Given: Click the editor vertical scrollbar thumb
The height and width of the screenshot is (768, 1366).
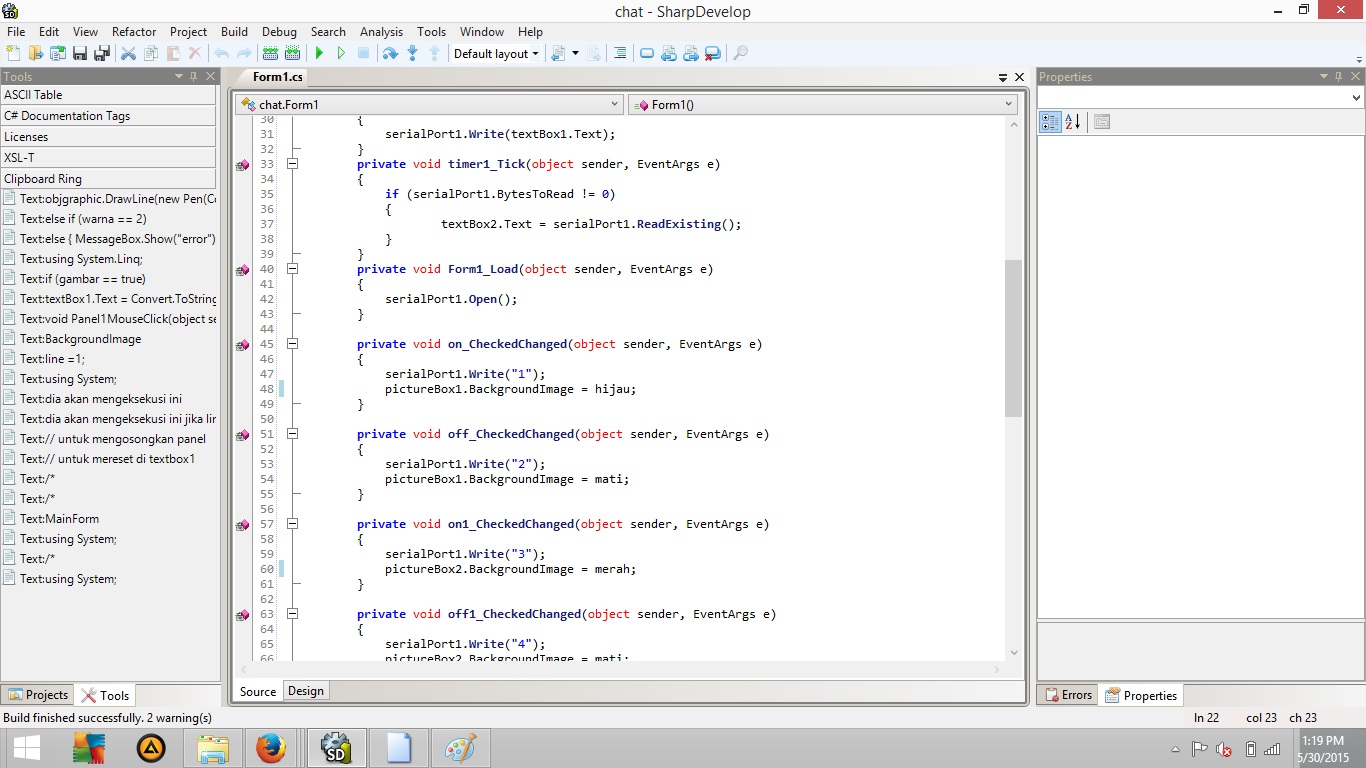Looking at the screenshot, I should [x=1013, y=338].
